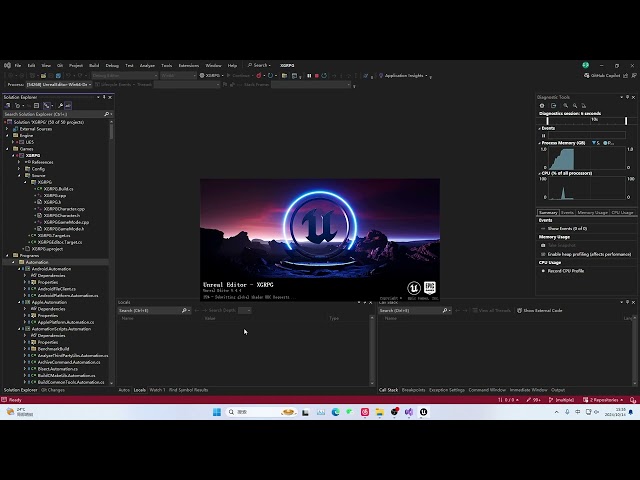The width and height of the screenshot is (640, 480).
Task: Expand the External Sources node
Action: (x=7, y=129)
